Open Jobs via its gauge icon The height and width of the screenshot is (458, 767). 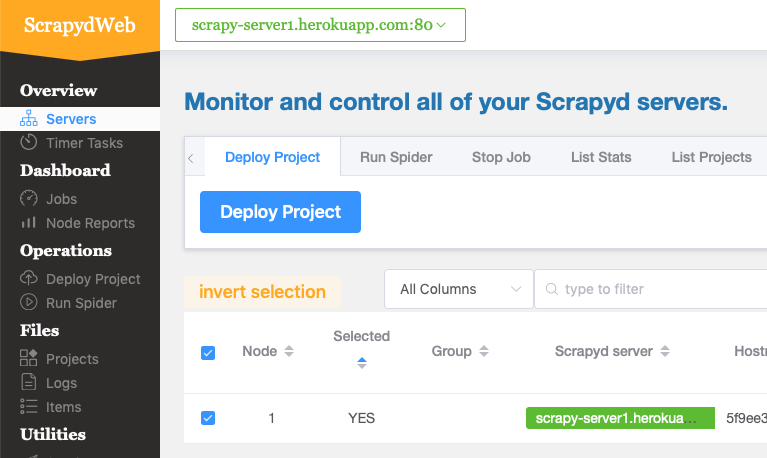pos(28,199)
